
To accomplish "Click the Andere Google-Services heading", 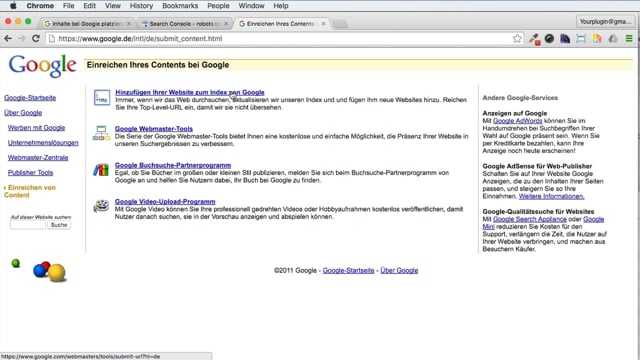I will (x=520, y=98).
